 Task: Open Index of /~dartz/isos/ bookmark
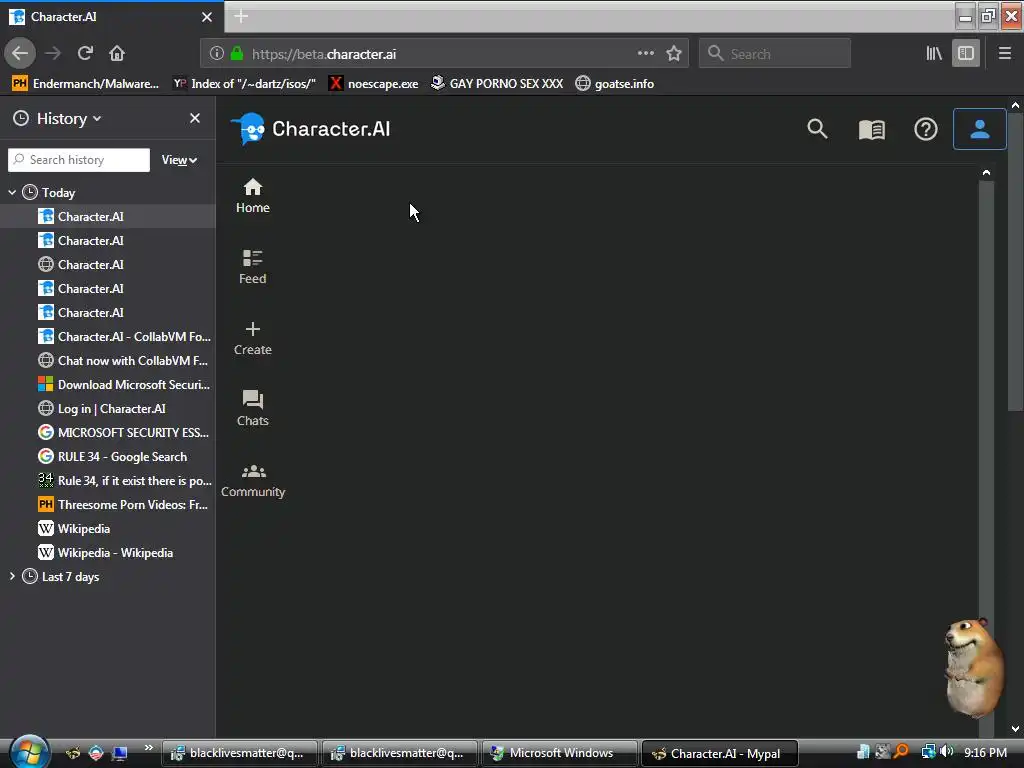[x=244, y=84]
